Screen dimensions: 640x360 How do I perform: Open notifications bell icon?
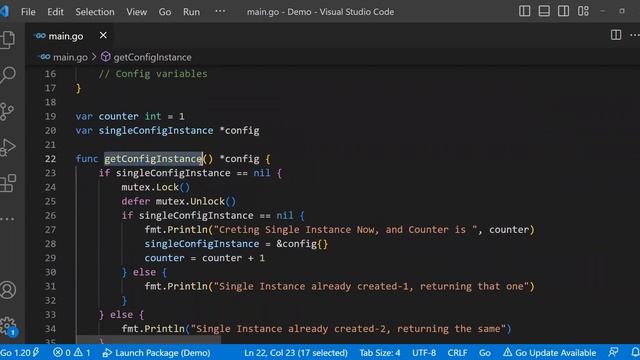coord(635,352)
